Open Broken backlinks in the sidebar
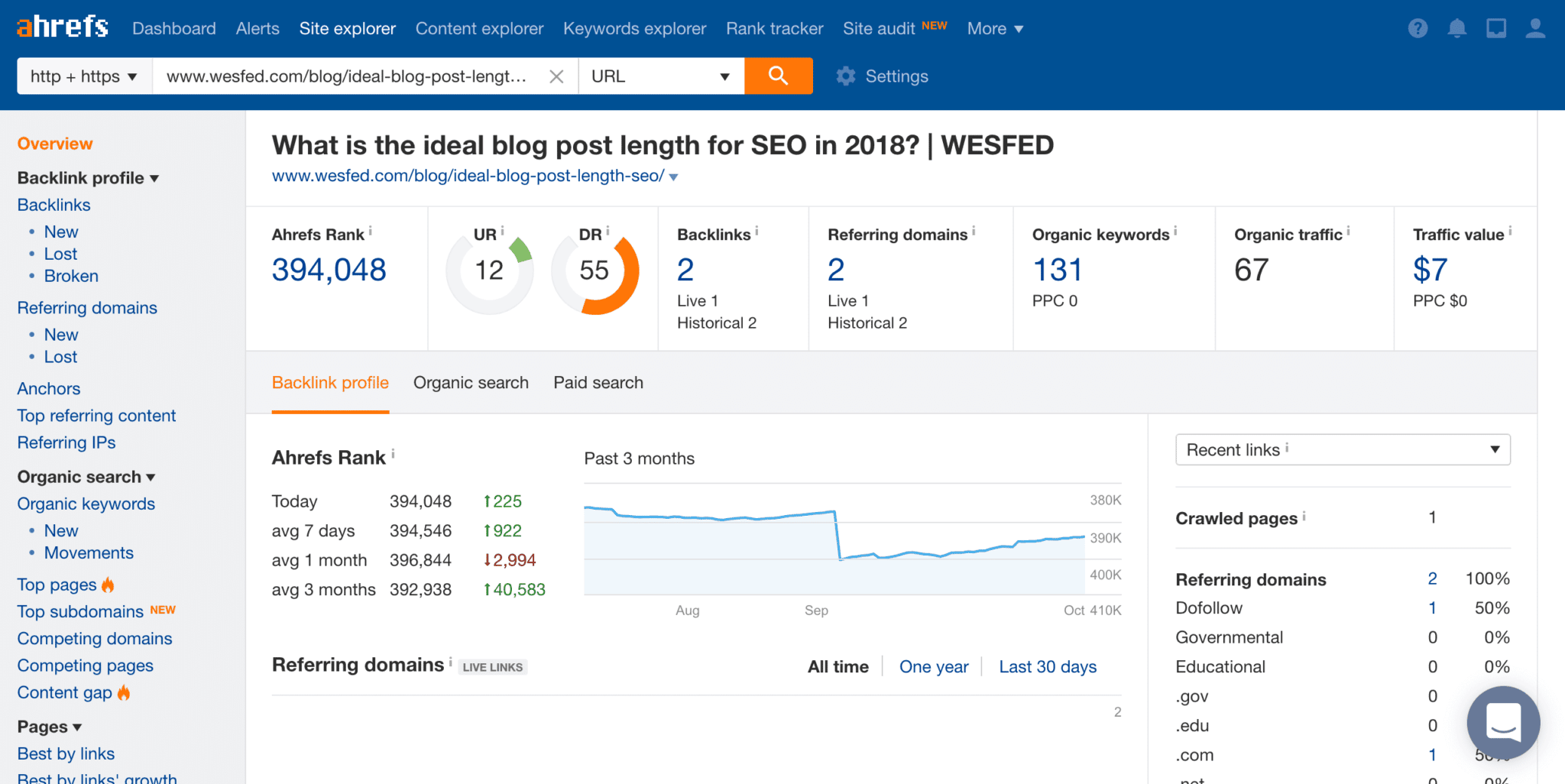 click(71, 276)
